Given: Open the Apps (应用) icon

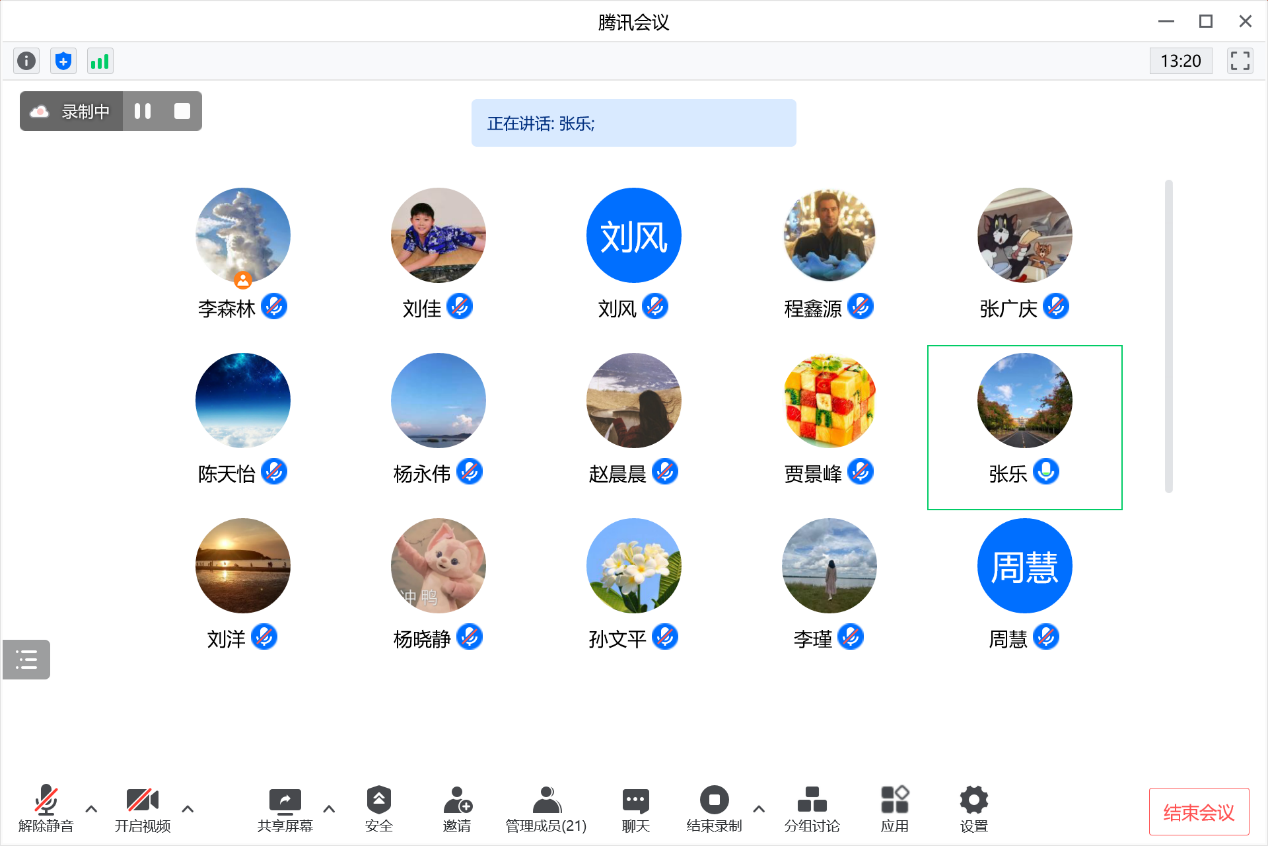Looking at the screenshot, I should coord(894,809).
